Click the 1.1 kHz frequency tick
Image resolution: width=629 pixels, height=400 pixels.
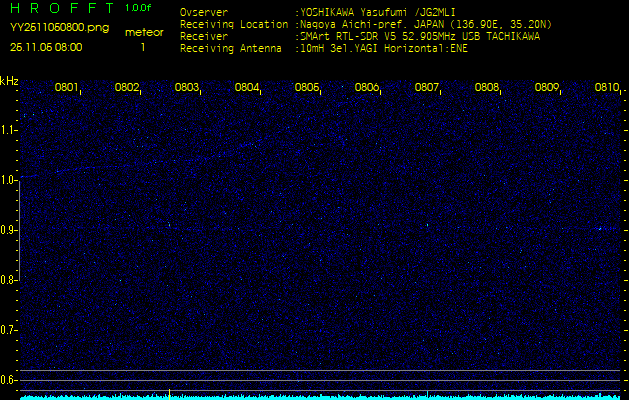click(x=9, y=130)
